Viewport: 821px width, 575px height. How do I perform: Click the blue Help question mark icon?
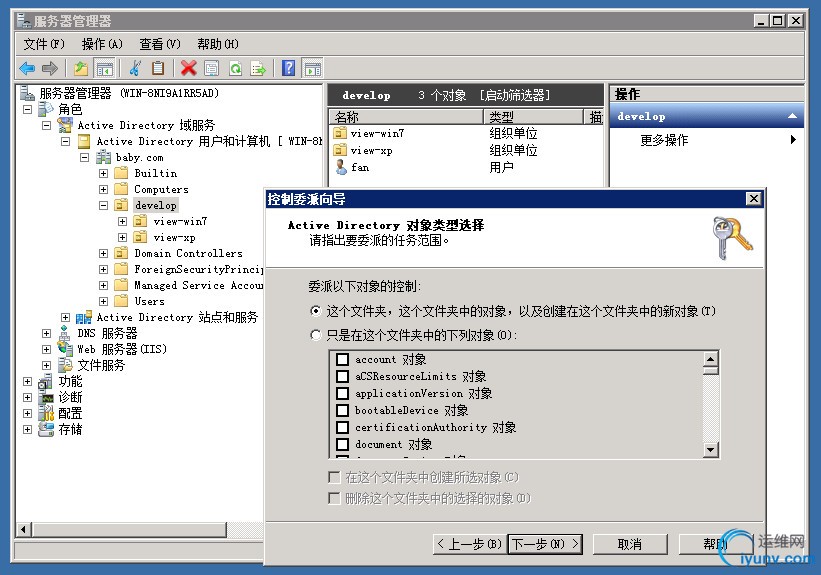[x=289, y=68]
